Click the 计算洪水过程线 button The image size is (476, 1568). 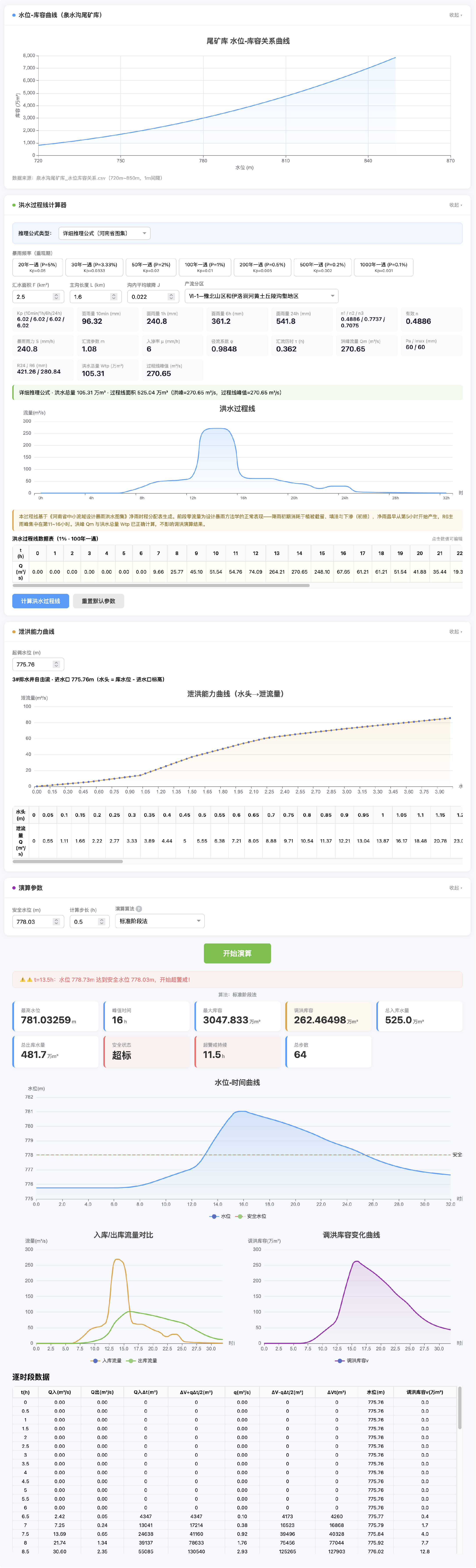click(41, 601)
